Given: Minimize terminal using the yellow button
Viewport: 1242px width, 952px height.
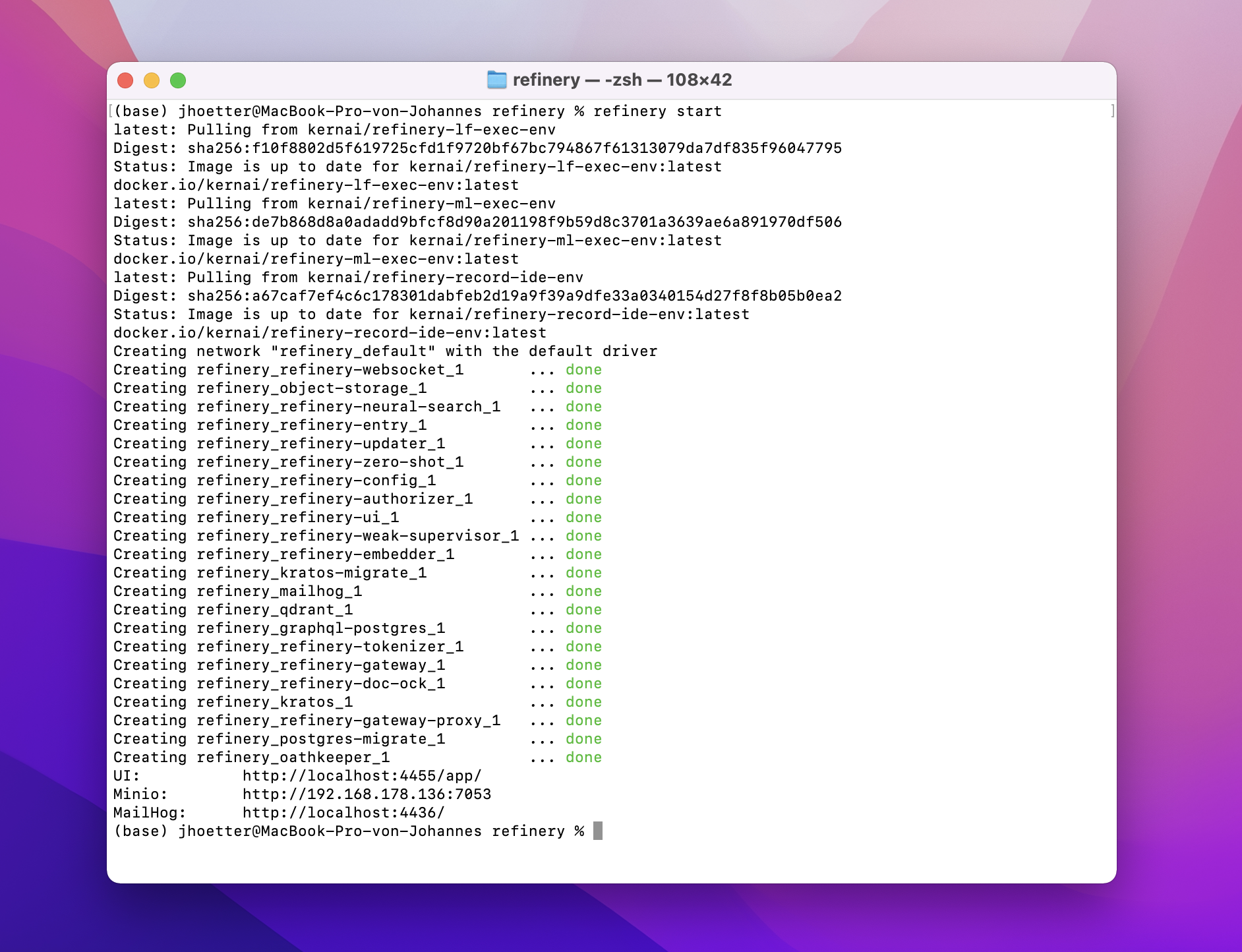Looking at the screenshot, I should [x=152, y=80].
